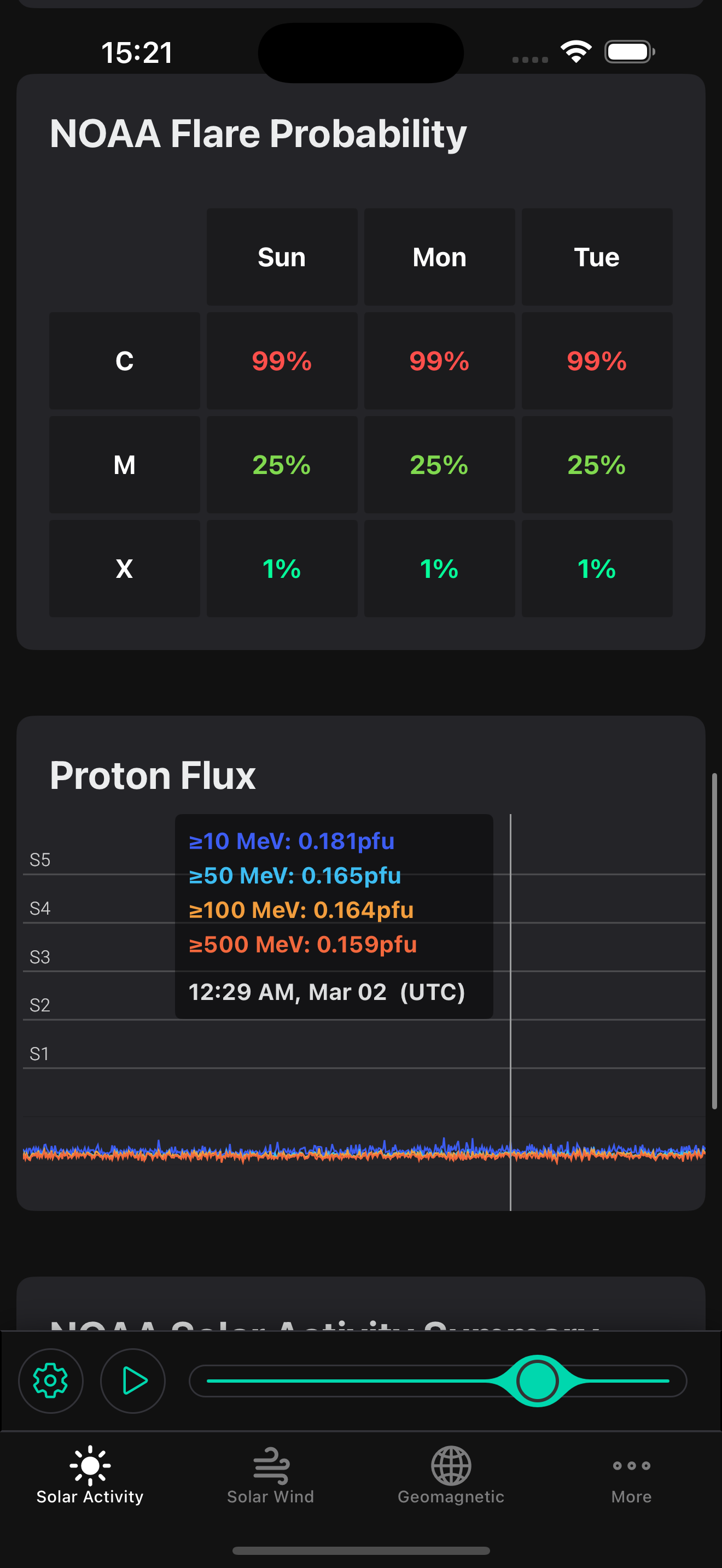Tap Tuesday's 1% X-class probability cell
The width and height of the screenshot is (722, 1568).
(x=597, y=569)
